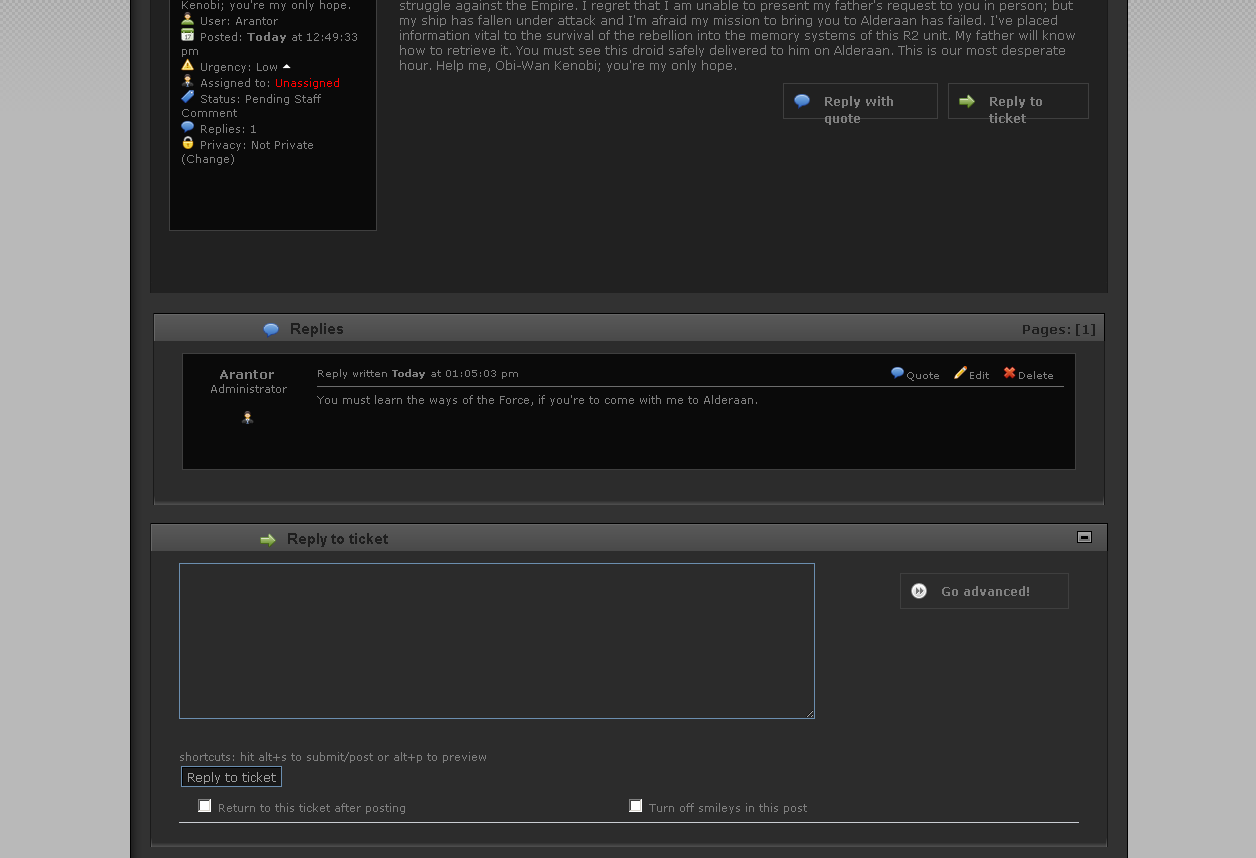This screenshot has height=858, width=1256.
Task: Click the (Change) privacy link
Action: point(208,159)
